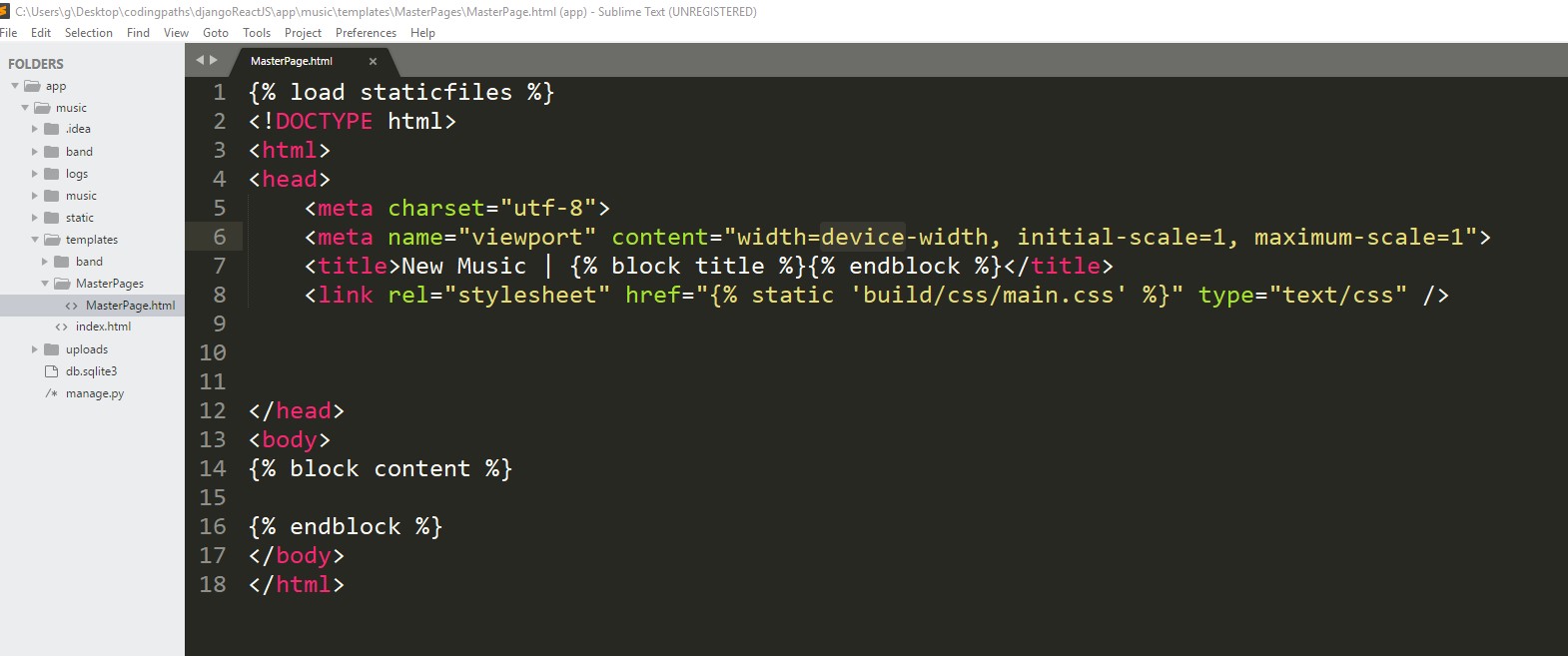Open the Preferences menu
This screenshot has width=1568, height=656.
(x=366, y=33)
